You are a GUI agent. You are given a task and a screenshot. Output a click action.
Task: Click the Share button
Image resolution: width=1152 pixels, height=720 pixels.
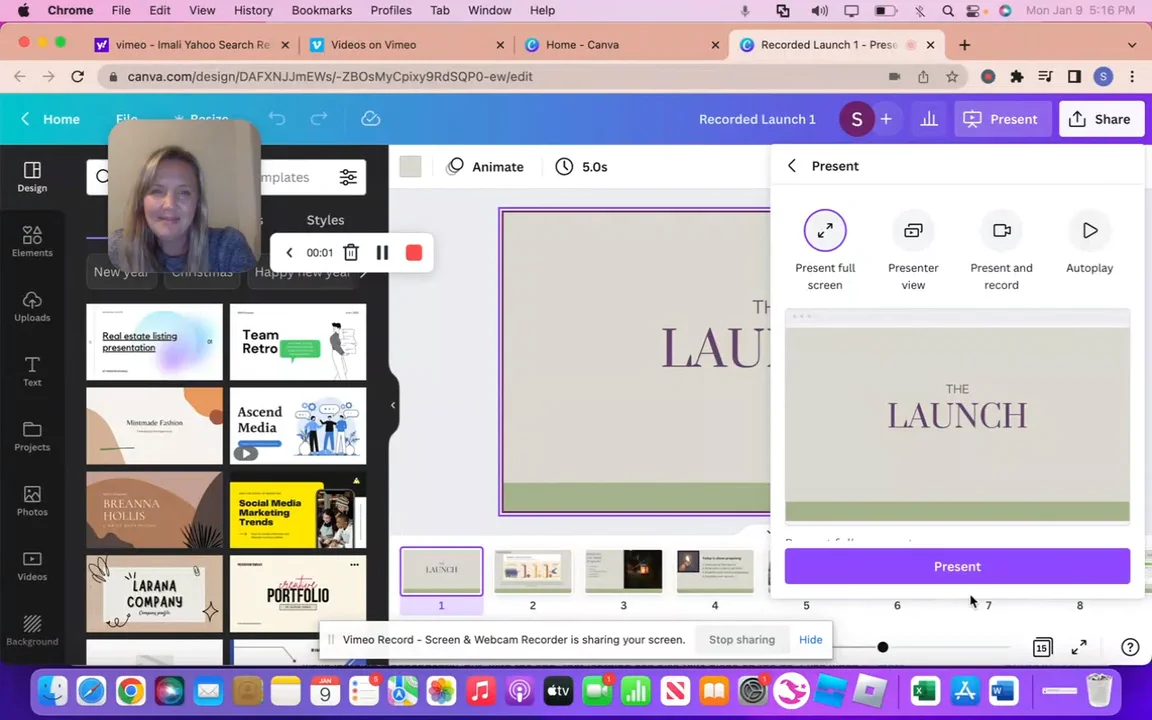(x=1100, y=119)
